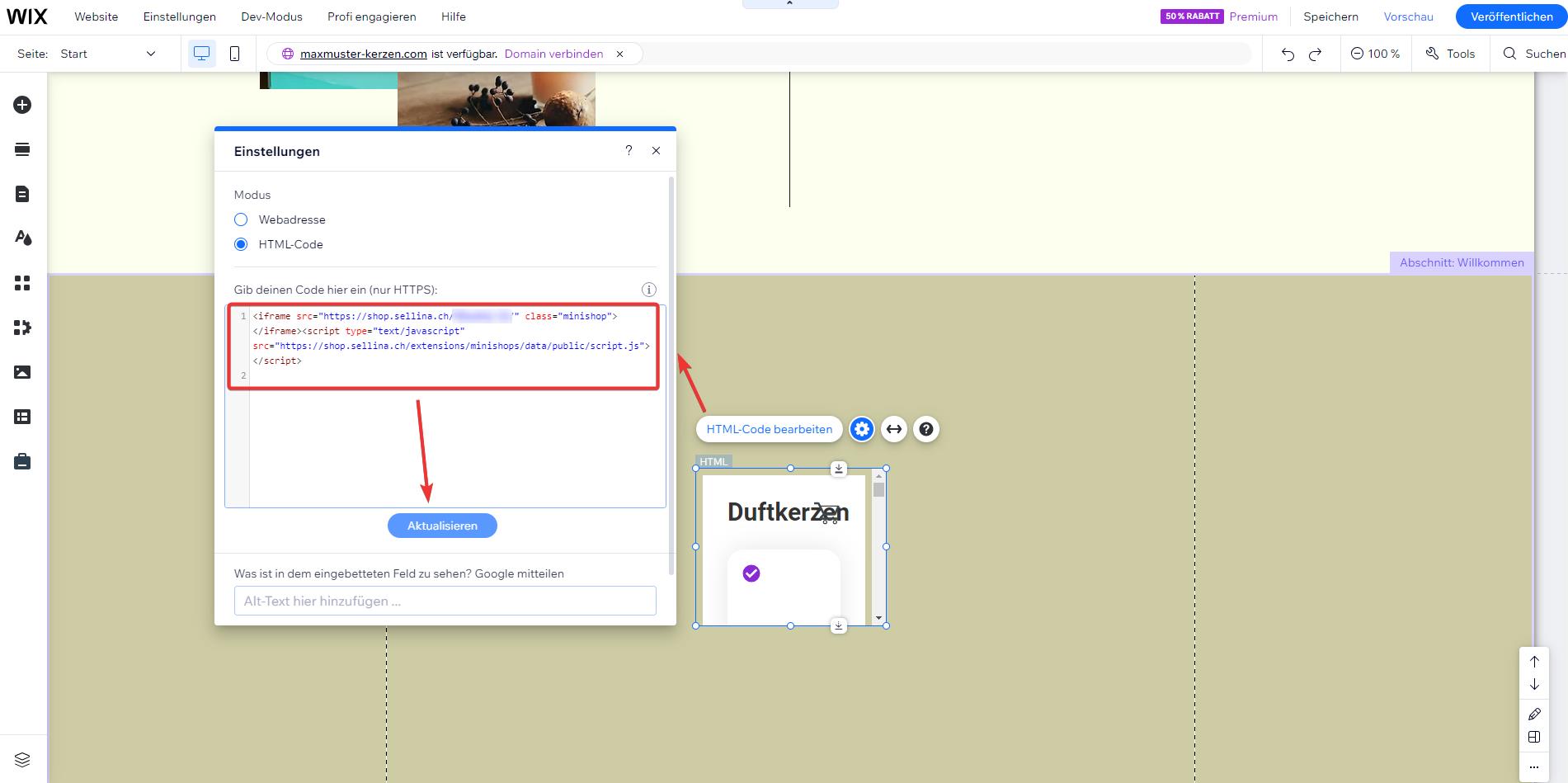Click the Premium upgrade link
The height and width of the screenshot is (783, 1568).
1253,17
